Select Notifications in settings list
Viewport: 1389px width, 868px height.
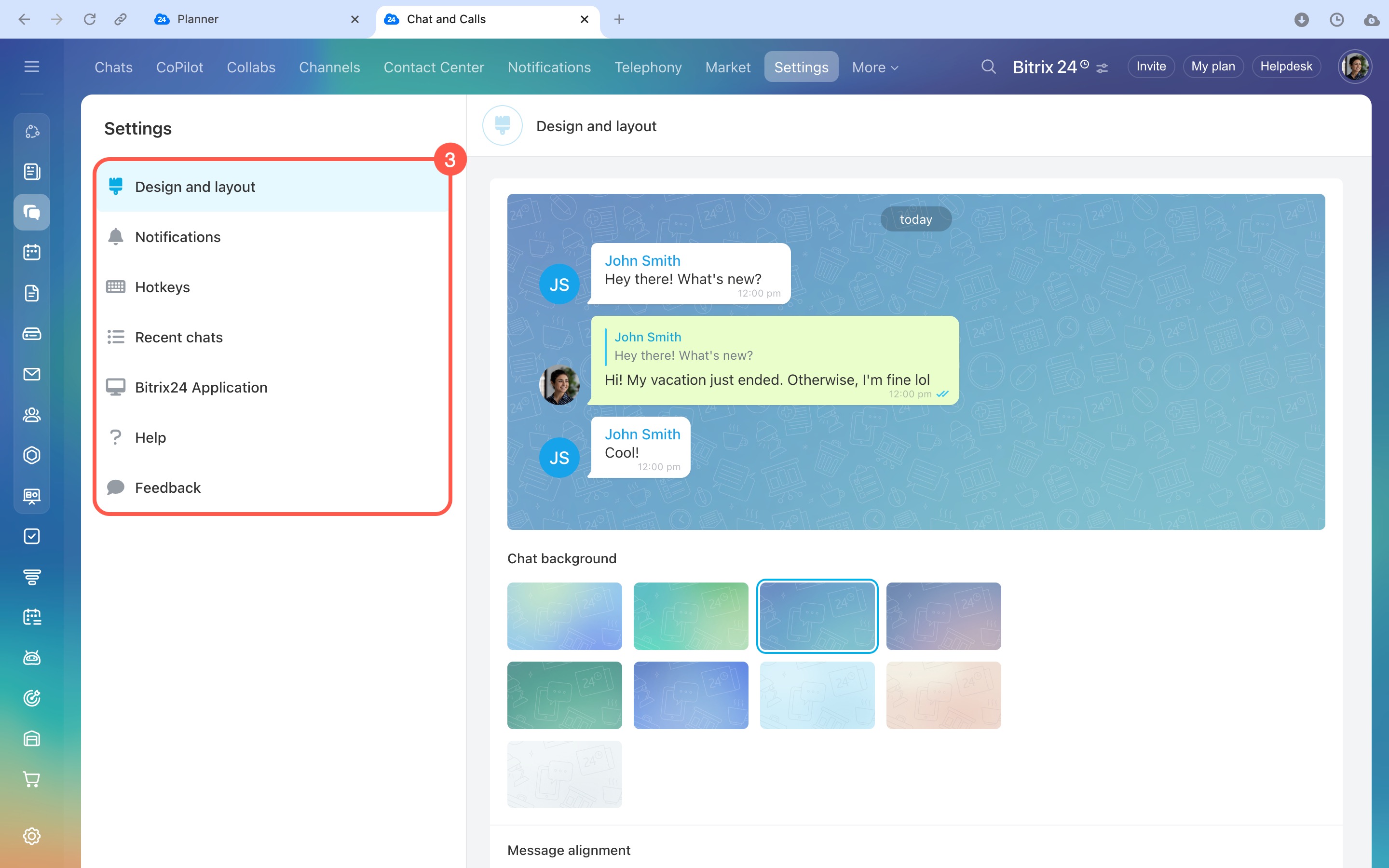click(x=272, y=237)
